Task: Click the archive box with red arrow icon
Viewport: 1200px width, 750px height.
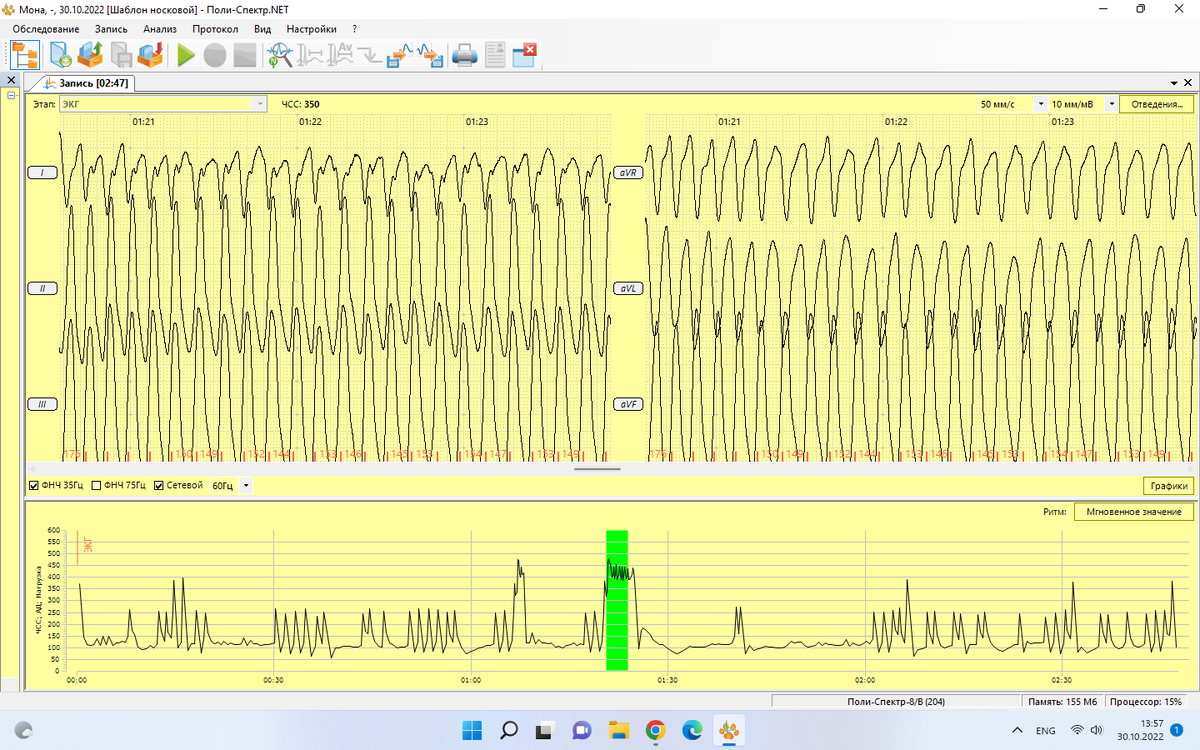Action: pyautogui.click(x=151, y=56)
